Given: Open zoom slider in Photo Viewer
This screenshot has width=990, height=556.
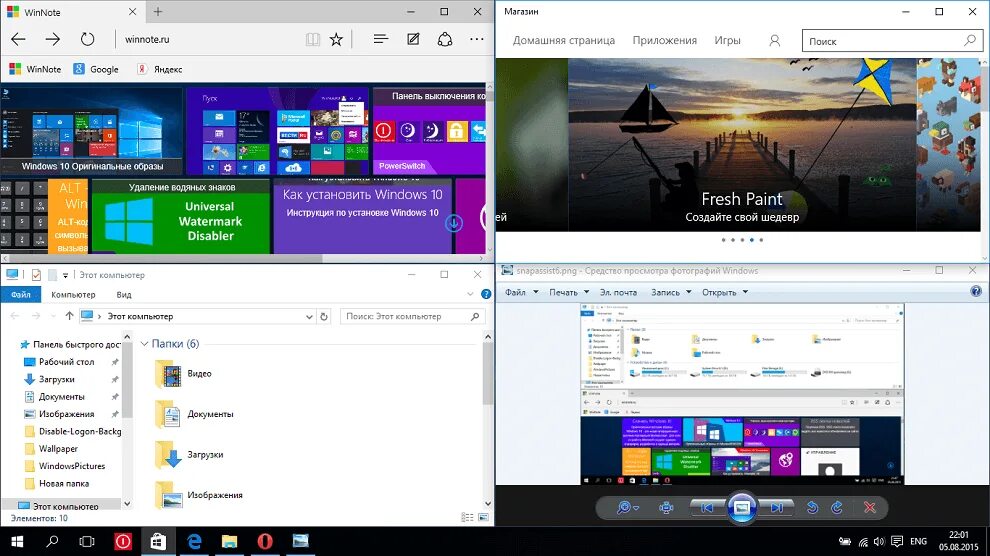Looking at the screenshot, I should click(x=627, y=507).
